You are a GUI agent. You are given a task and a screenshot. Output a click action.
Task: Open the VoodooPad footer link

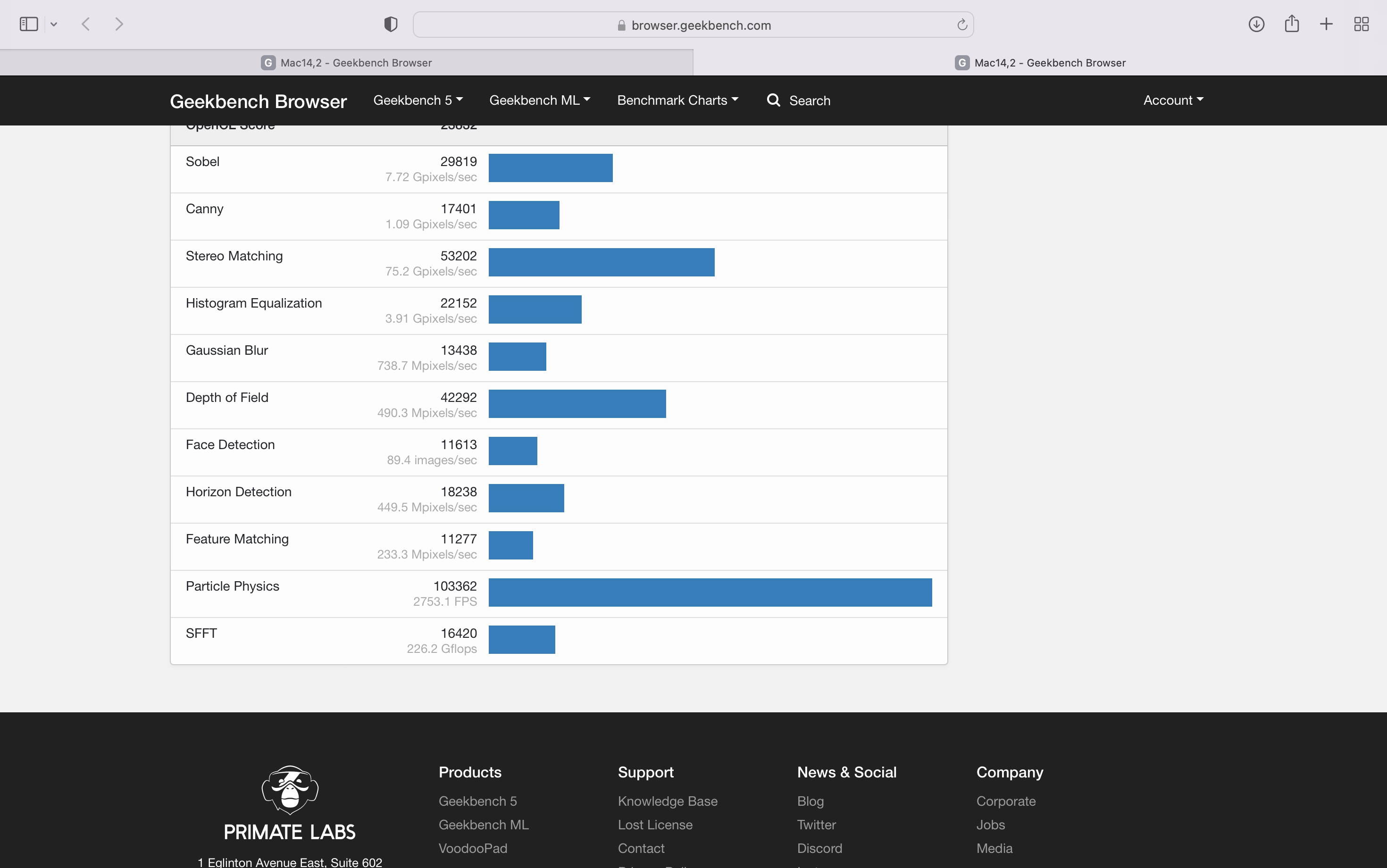[473, 849]
